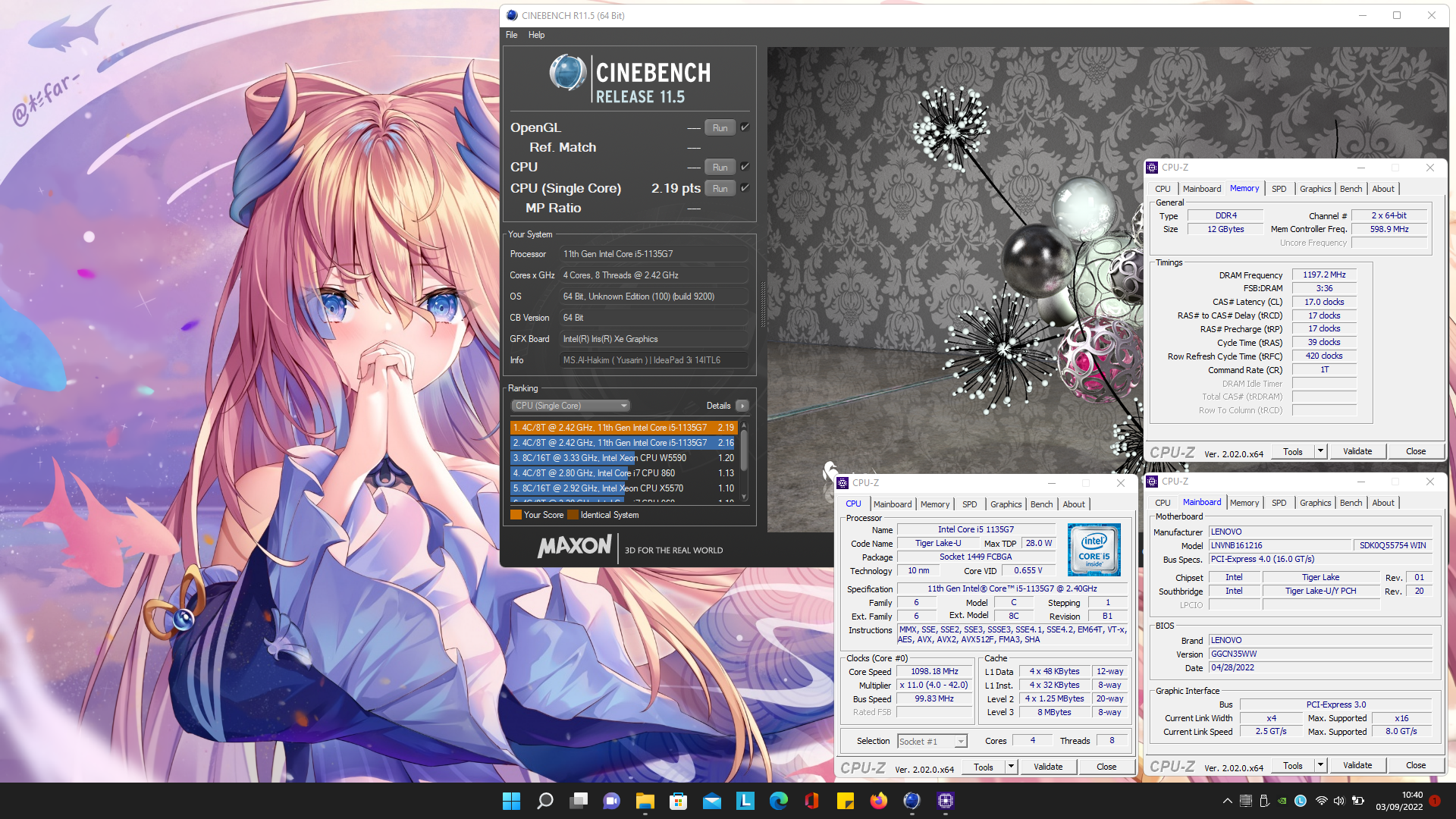Open the Help menu in Cinebench
This screenshot has width=1456, height=819.
[536, 35]
